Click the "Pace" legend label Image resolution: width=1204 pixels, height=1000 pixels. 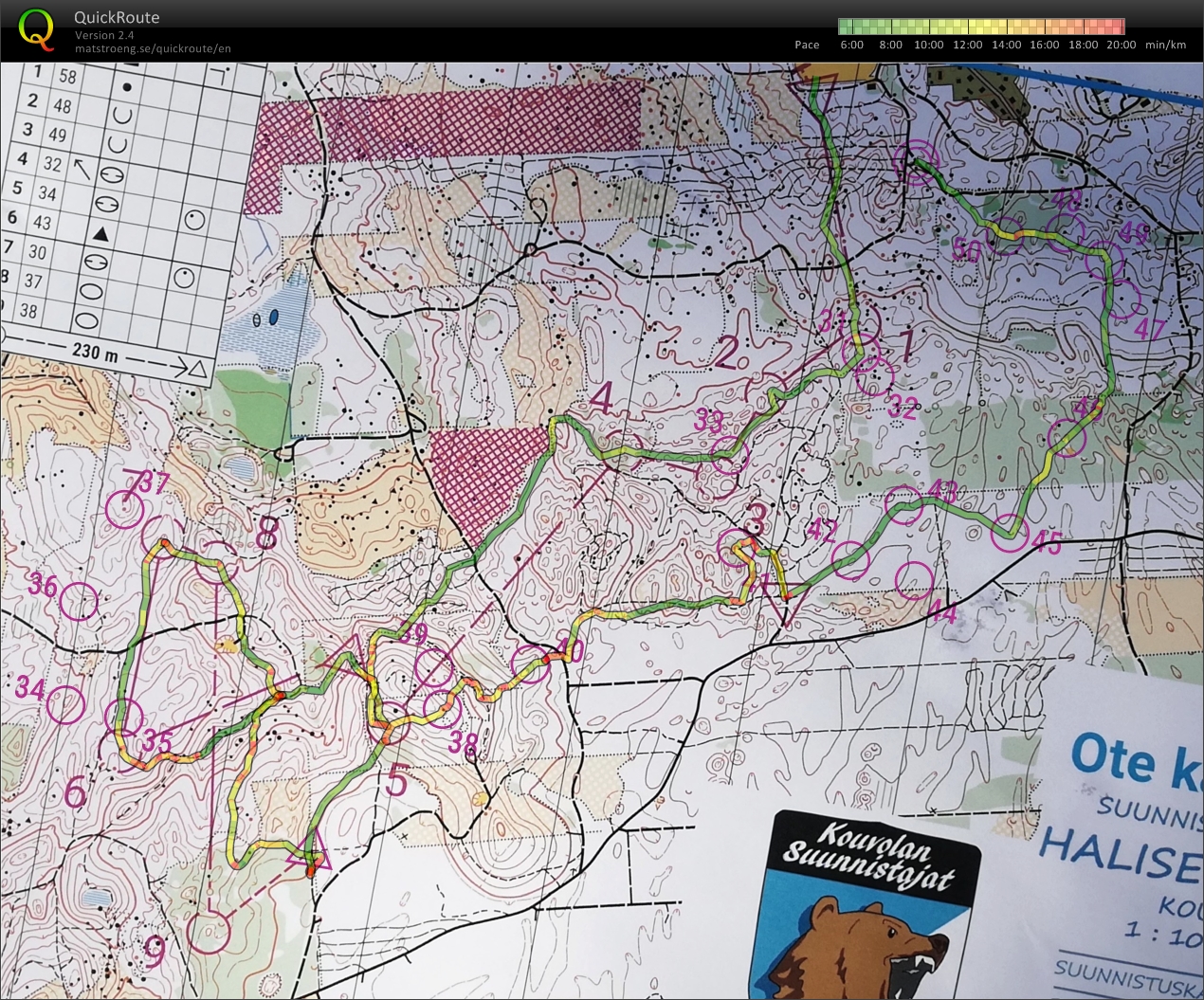coord(807,45)
